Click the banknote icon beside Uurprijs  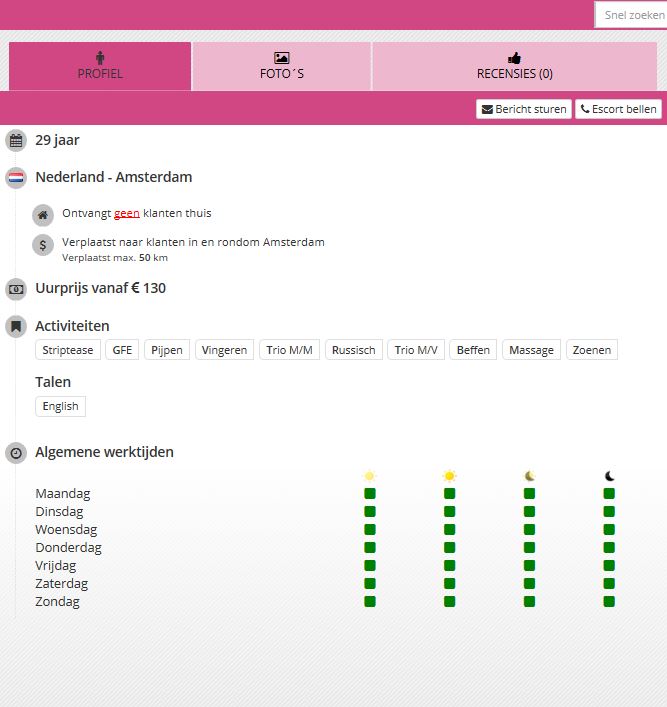point(16,289)
